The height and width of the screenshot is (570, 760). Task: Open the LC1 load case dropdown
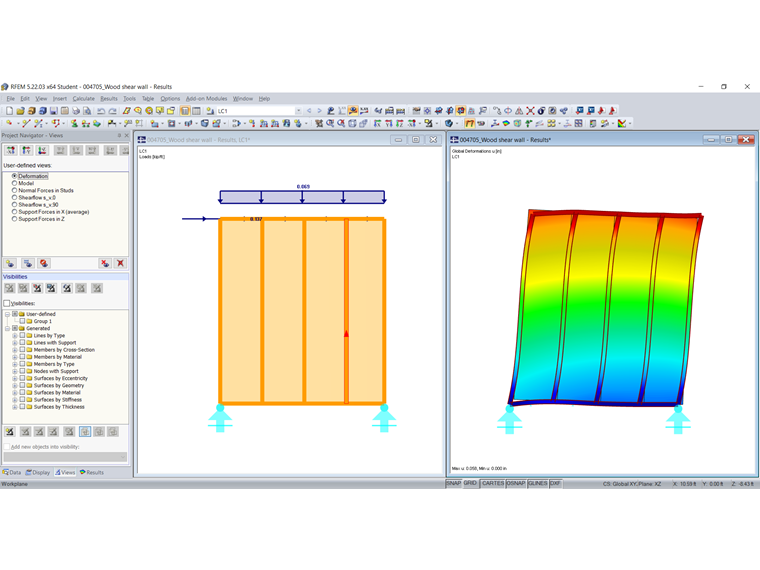tap(298, 111)
